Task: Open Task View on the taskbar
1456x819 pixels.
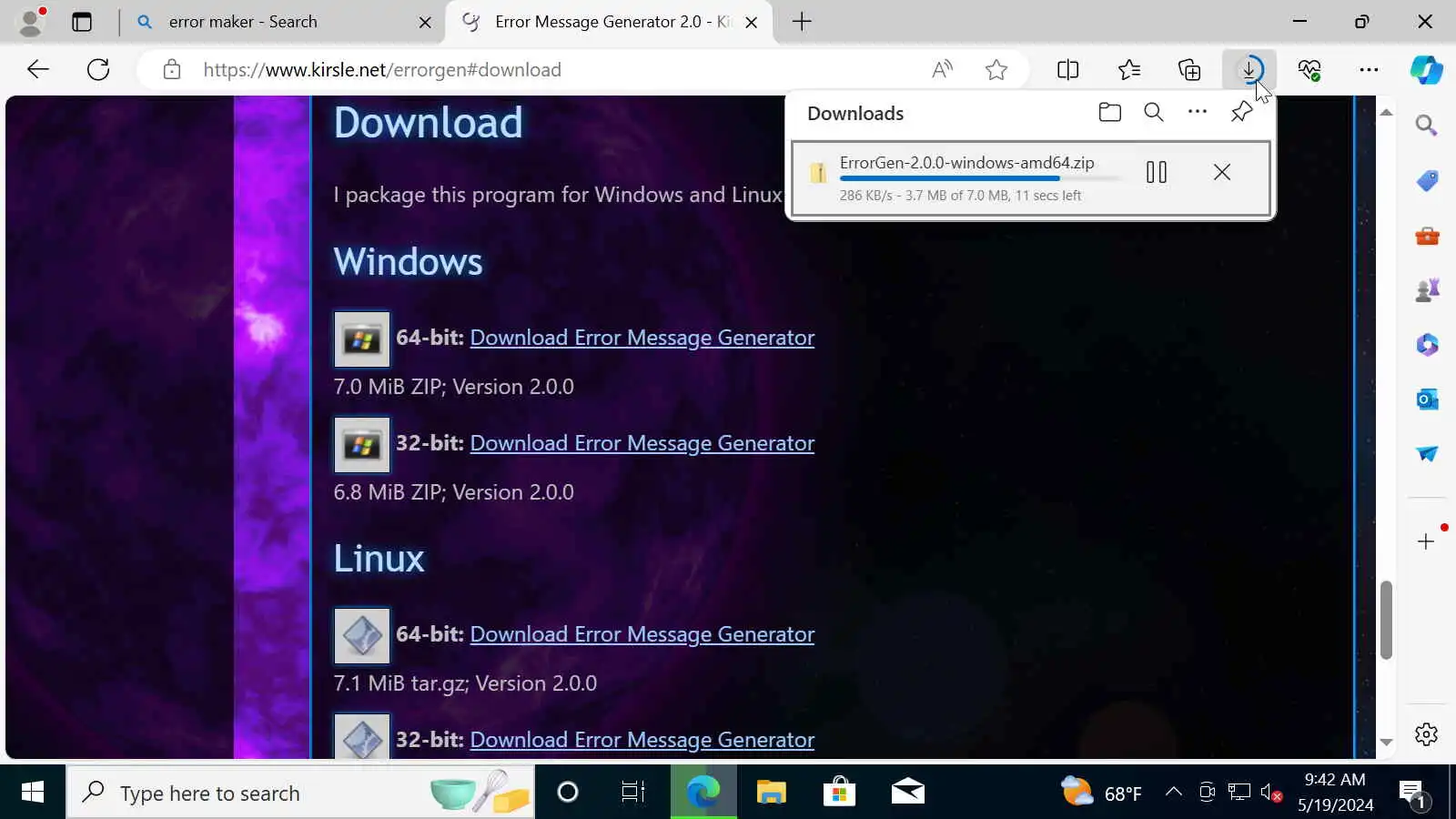Action: (632, 793)
